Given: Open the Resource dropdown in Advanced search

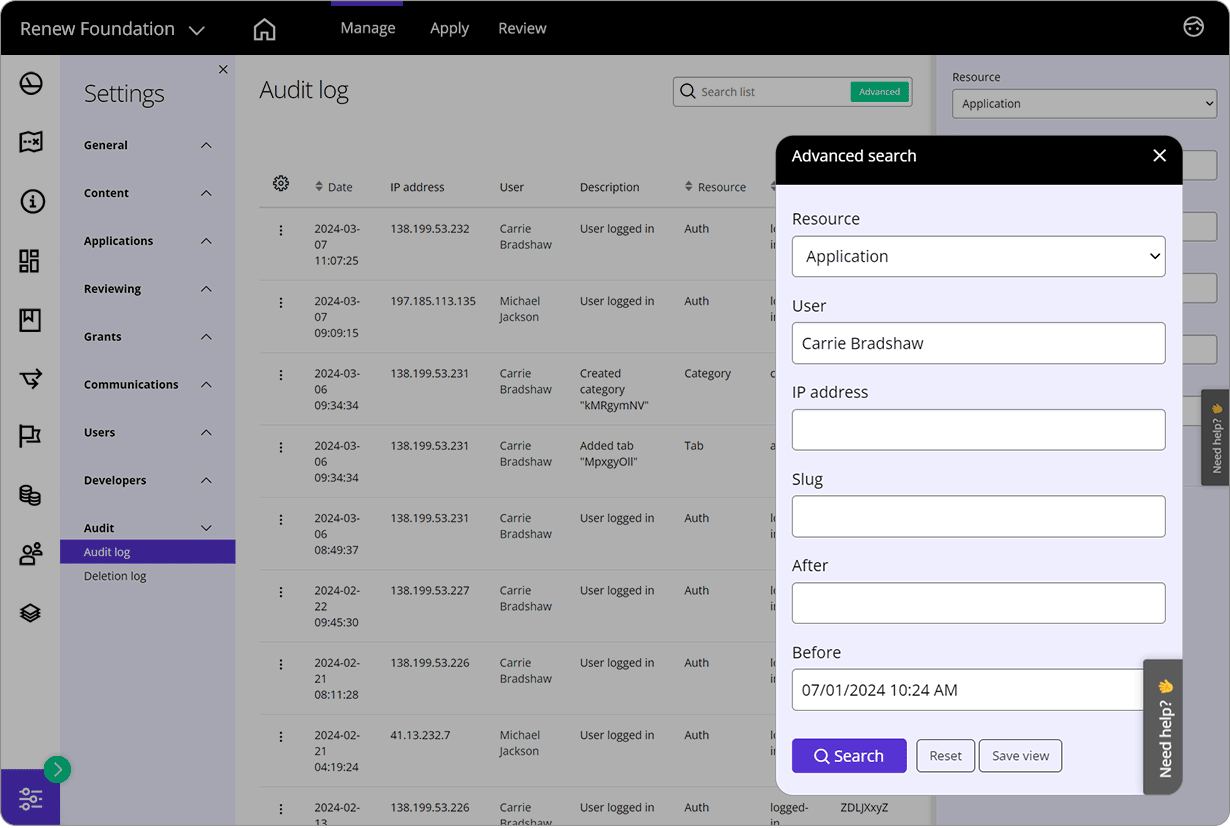Looking at the screenshot, I should pos(978,256).
